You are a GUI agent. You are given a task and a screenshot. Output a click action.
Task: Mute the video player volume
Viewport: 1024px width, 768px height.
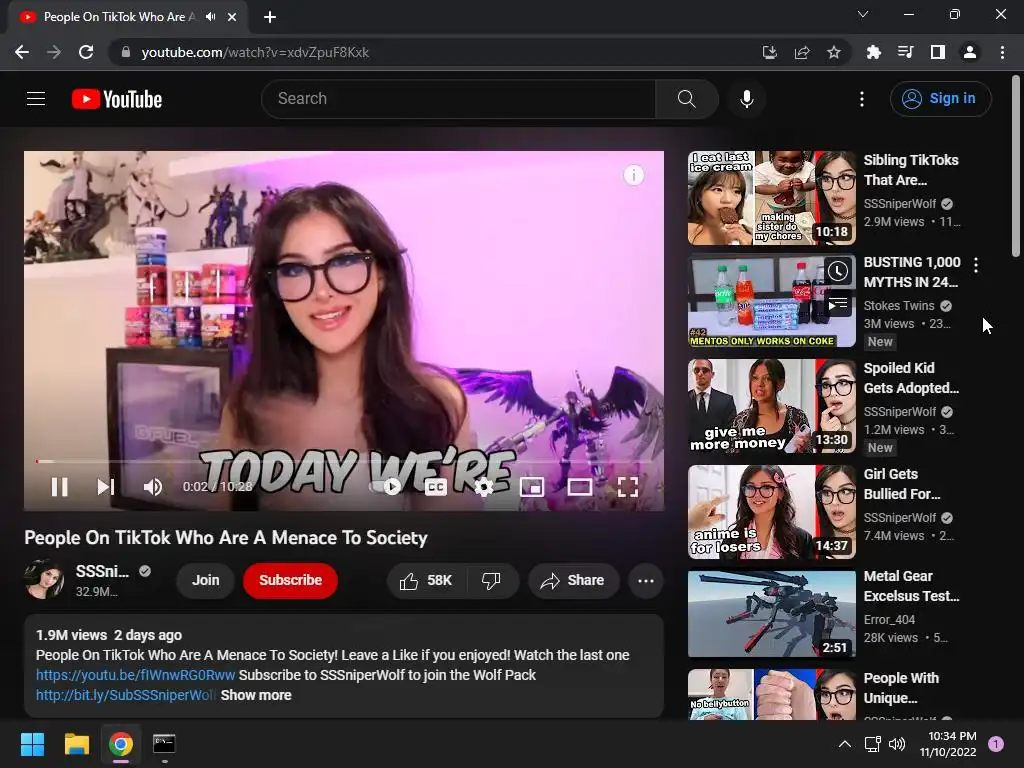tap(152, 487)
